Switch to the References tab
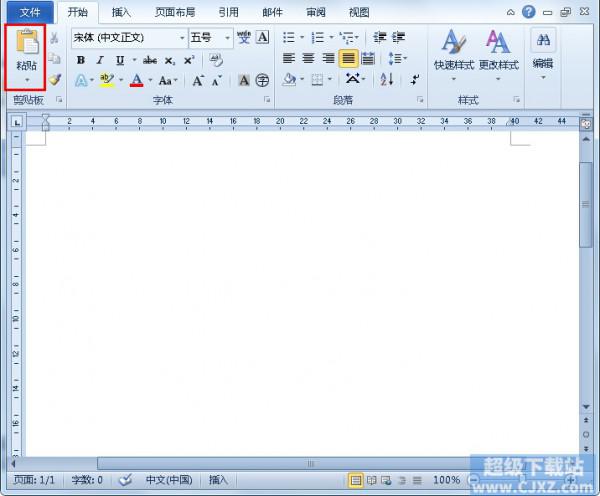The image size is (600, 496). coord(229,13)
